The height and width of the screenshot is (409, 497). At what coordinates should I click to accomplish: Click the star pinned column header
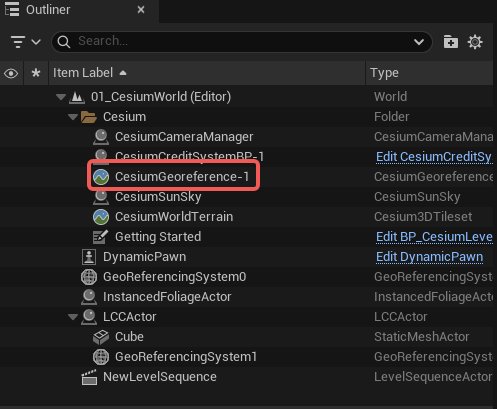[36, 73]
